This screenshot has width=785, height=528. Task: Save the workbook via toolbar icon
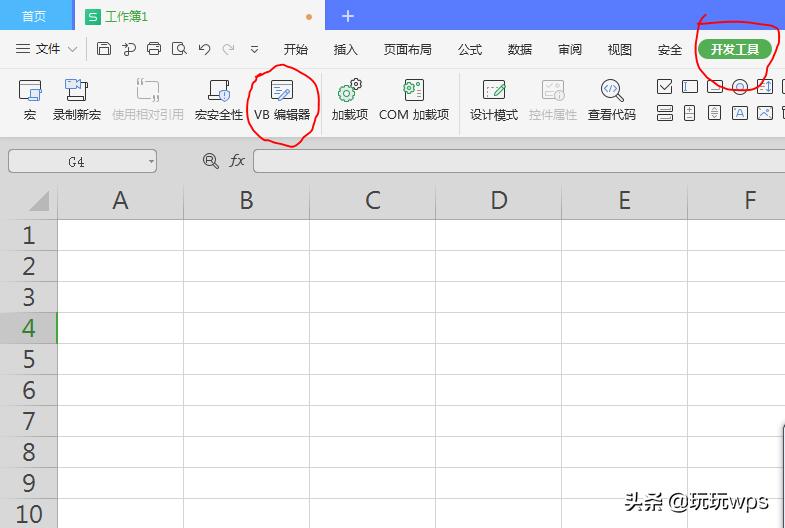[104, 49]
